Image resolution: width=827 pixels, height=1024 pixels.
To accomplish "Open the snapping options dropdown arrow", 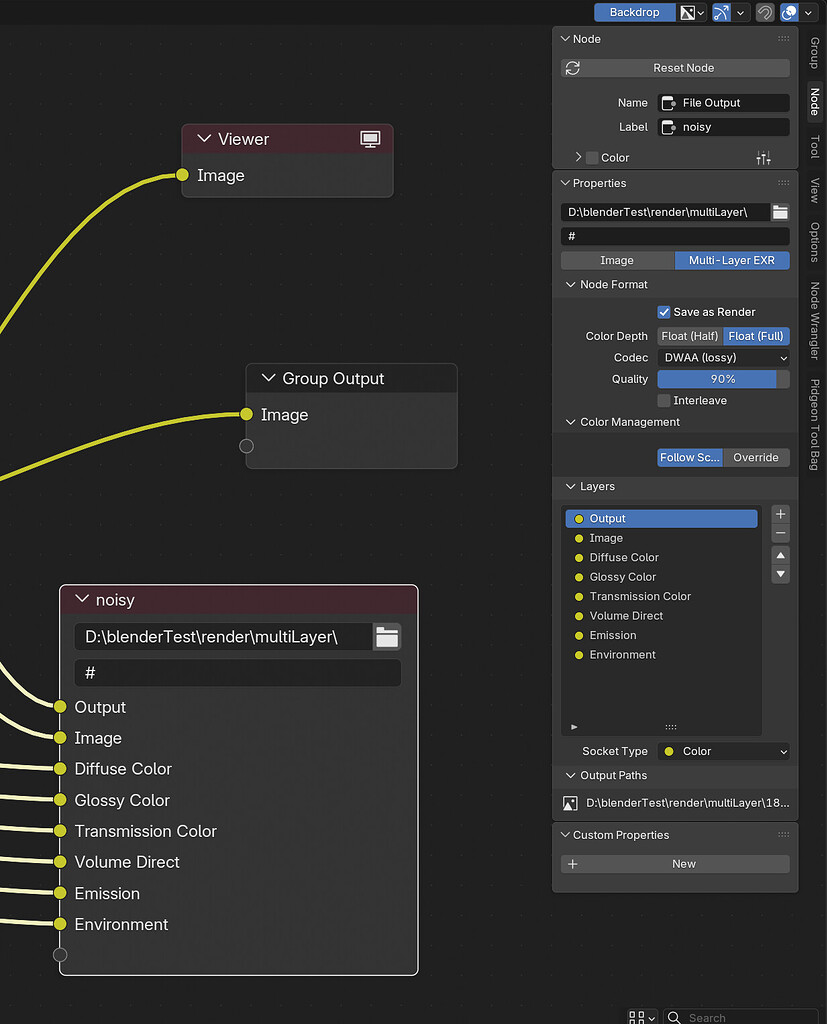I will pyautogui.click(x=740, y=12).
